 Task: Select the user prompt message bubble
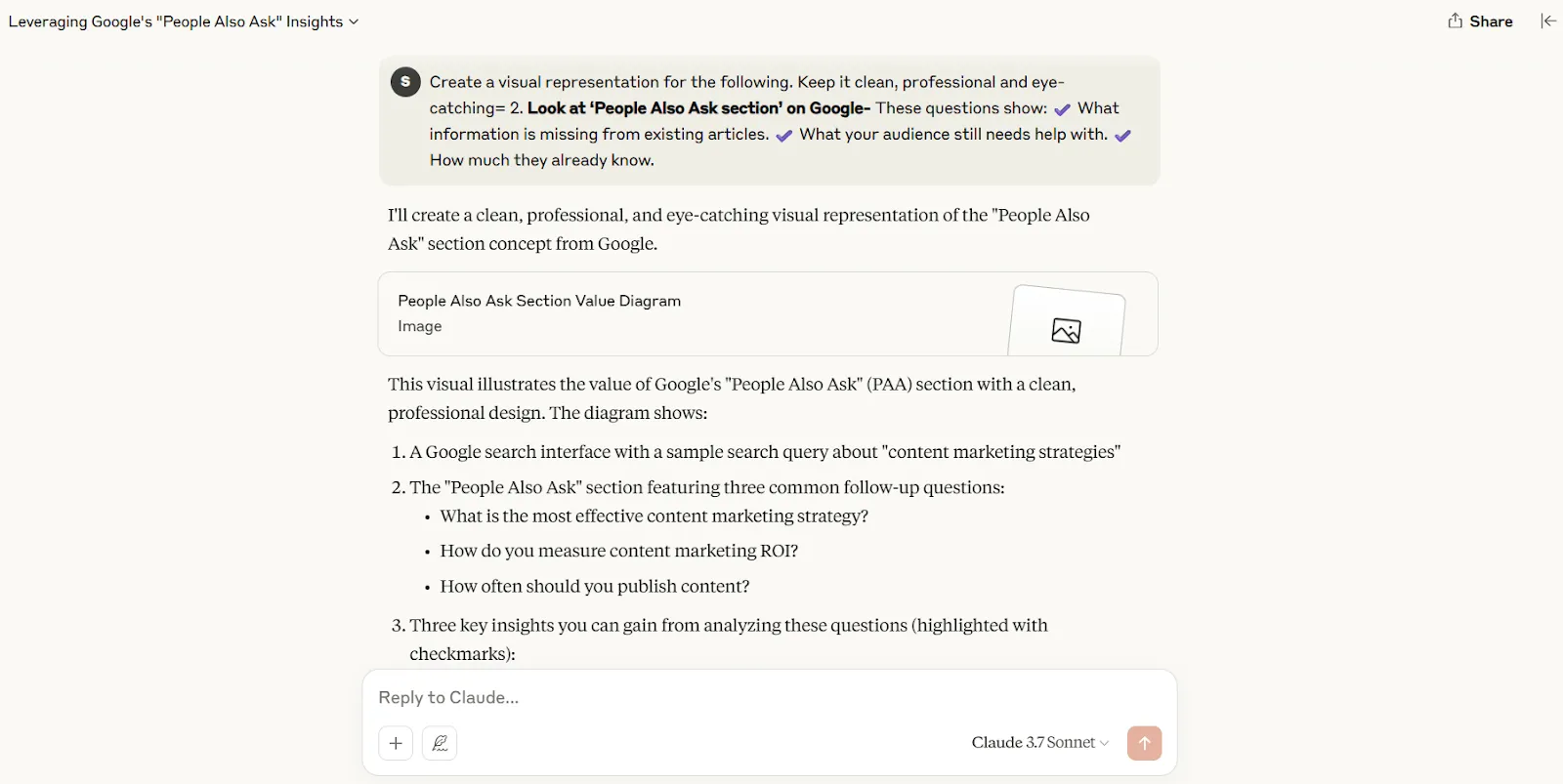pos(769,121)
